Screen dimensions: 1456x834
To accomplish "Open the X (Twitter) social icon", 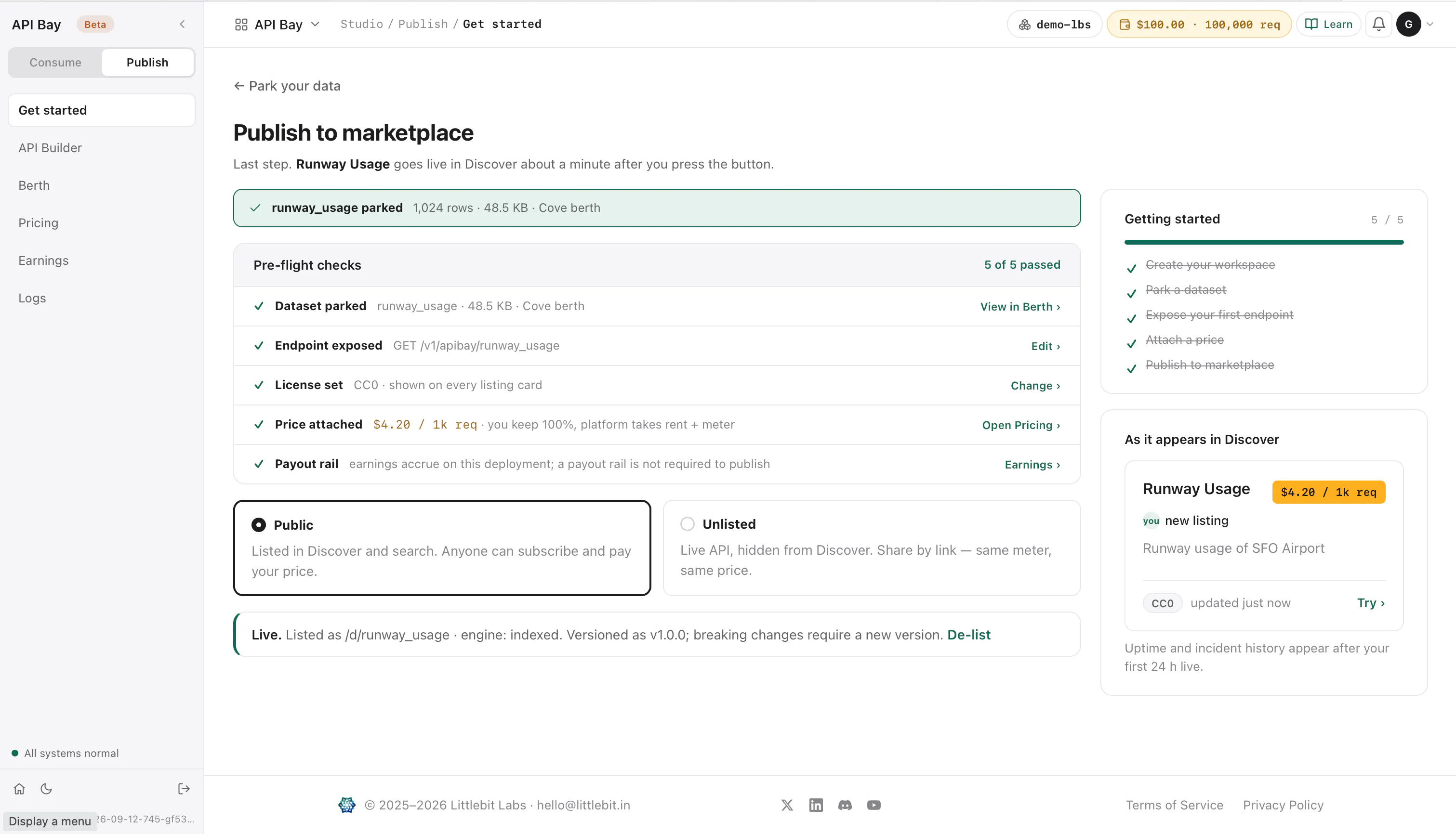I will (787, 805).
